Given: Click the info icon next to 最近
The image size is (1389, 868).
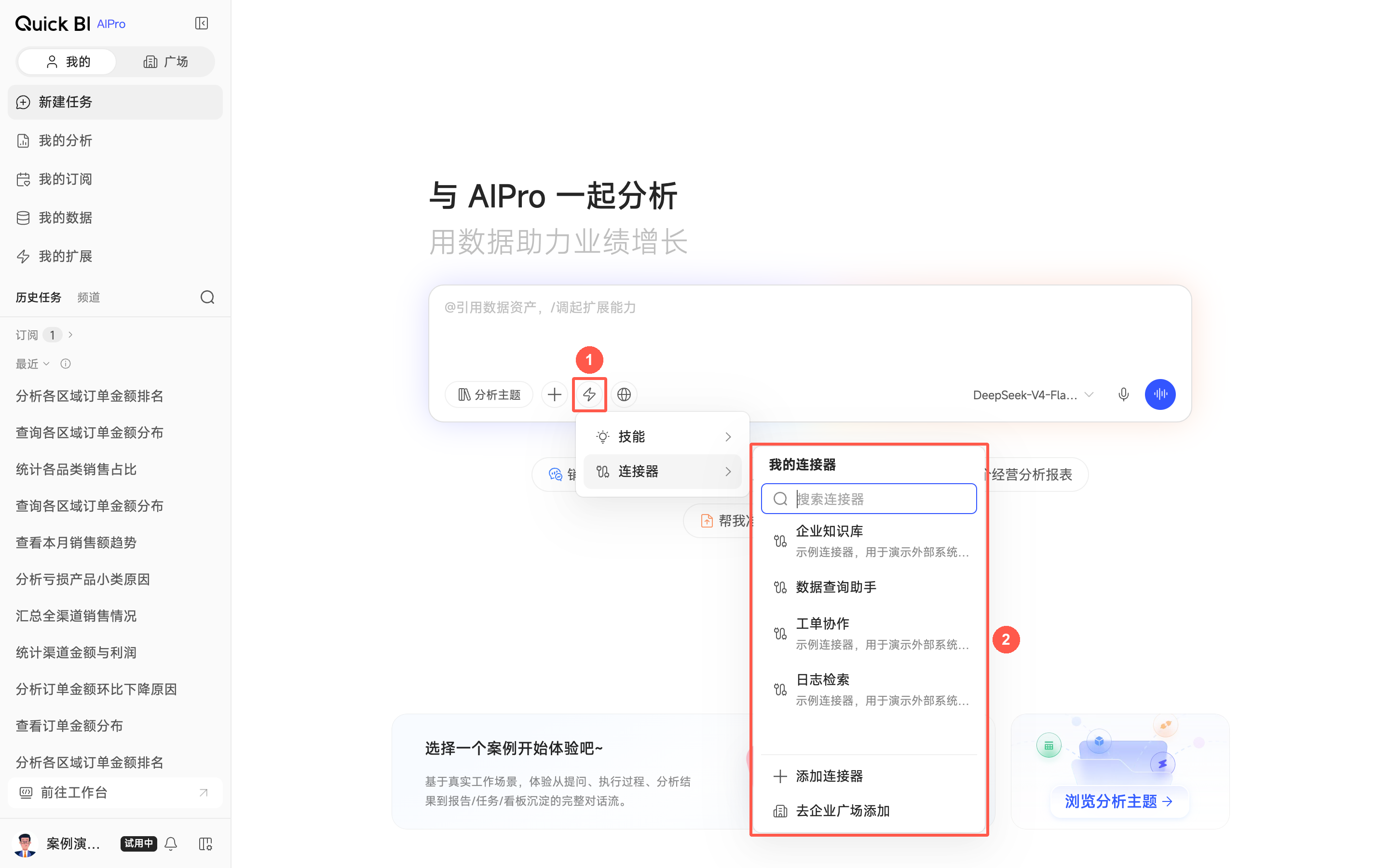Looking at the screenshot, I should (x=66, y=364).
